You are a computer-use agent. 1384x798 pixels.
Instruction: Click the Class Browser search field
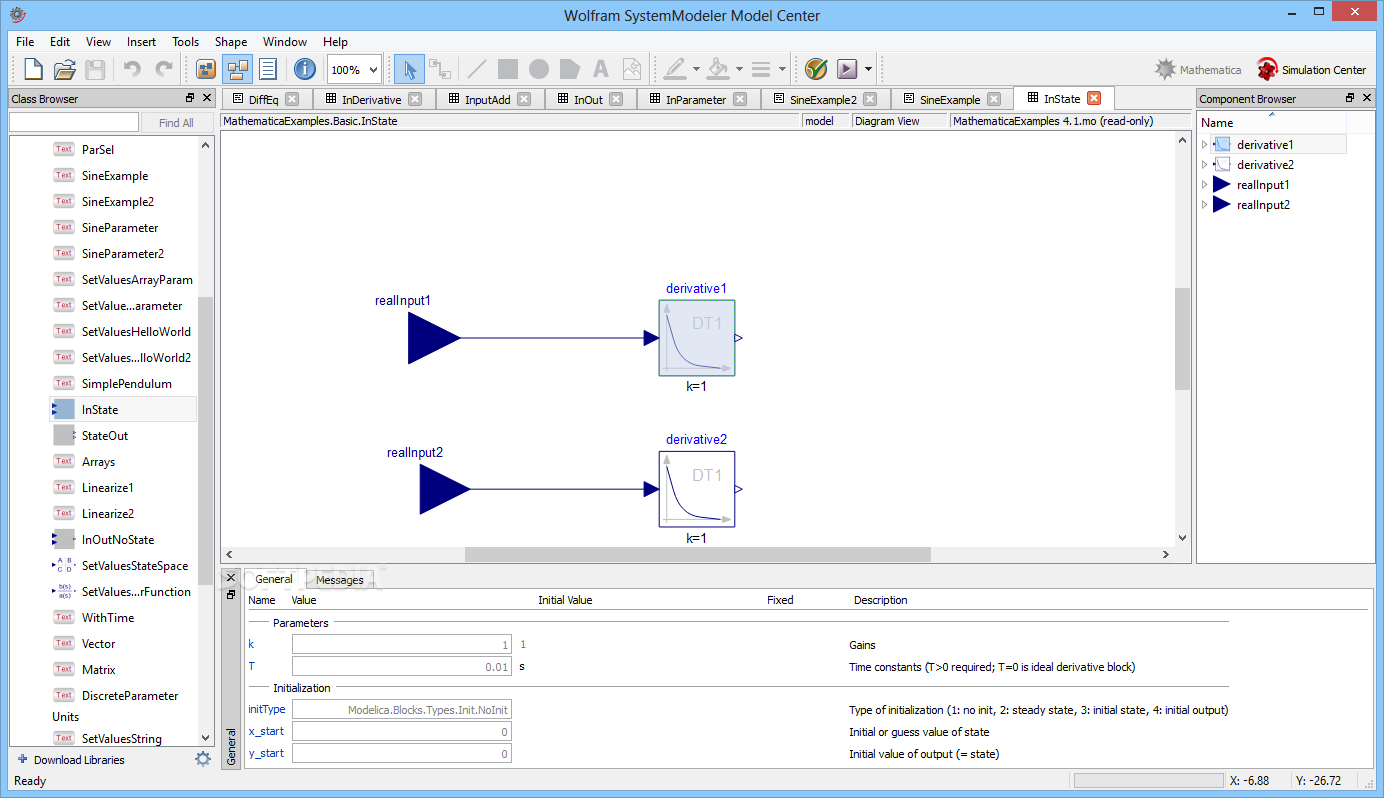click(74, 122)
